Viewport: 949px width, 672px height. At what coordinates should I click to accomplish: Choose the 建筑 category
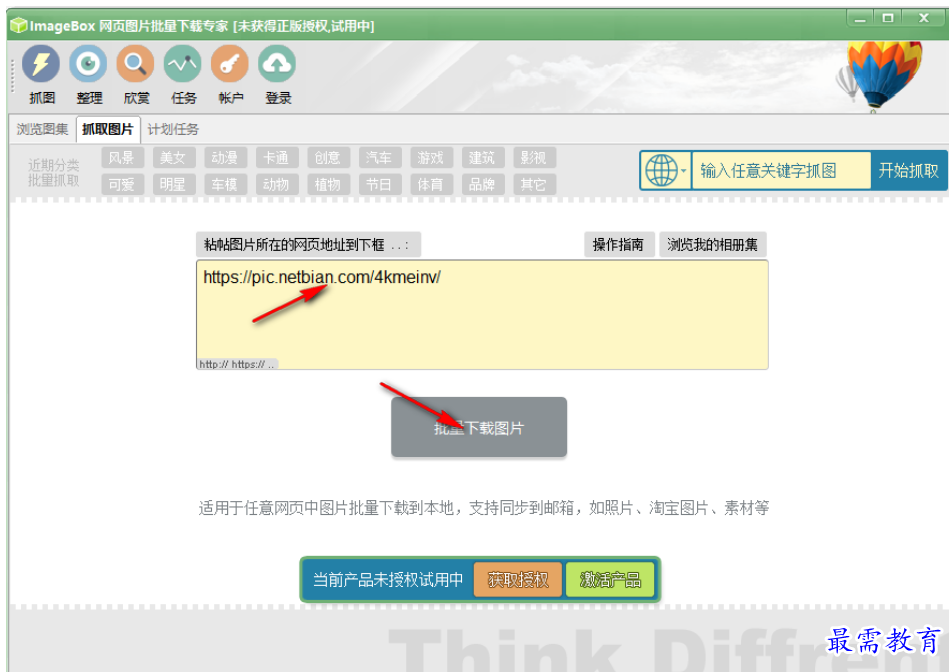pos(482,157)
